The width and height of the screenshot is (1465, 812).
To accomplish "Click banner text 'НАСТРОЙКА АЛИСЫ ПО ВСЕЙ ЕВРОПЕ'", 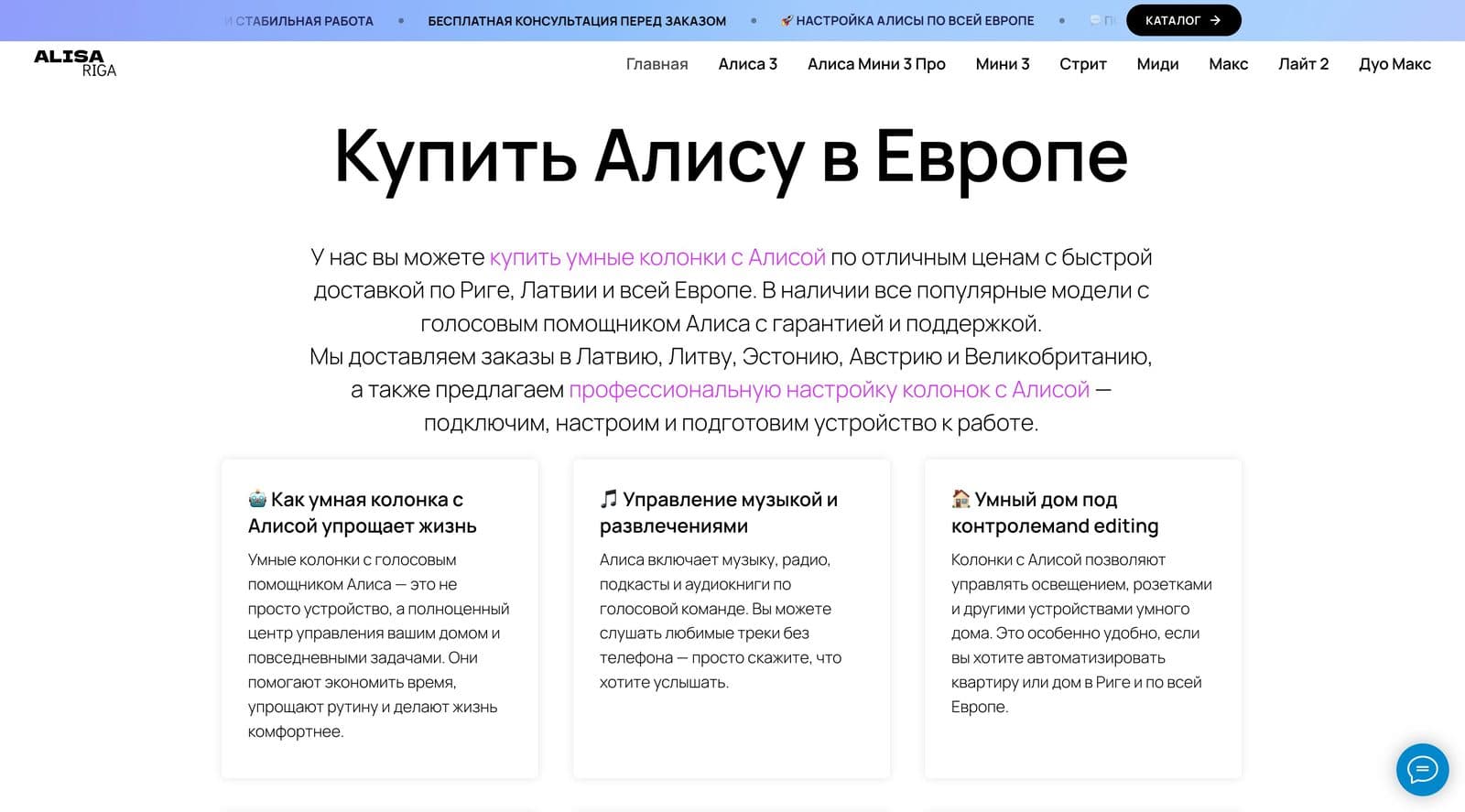I will point(915,20).
